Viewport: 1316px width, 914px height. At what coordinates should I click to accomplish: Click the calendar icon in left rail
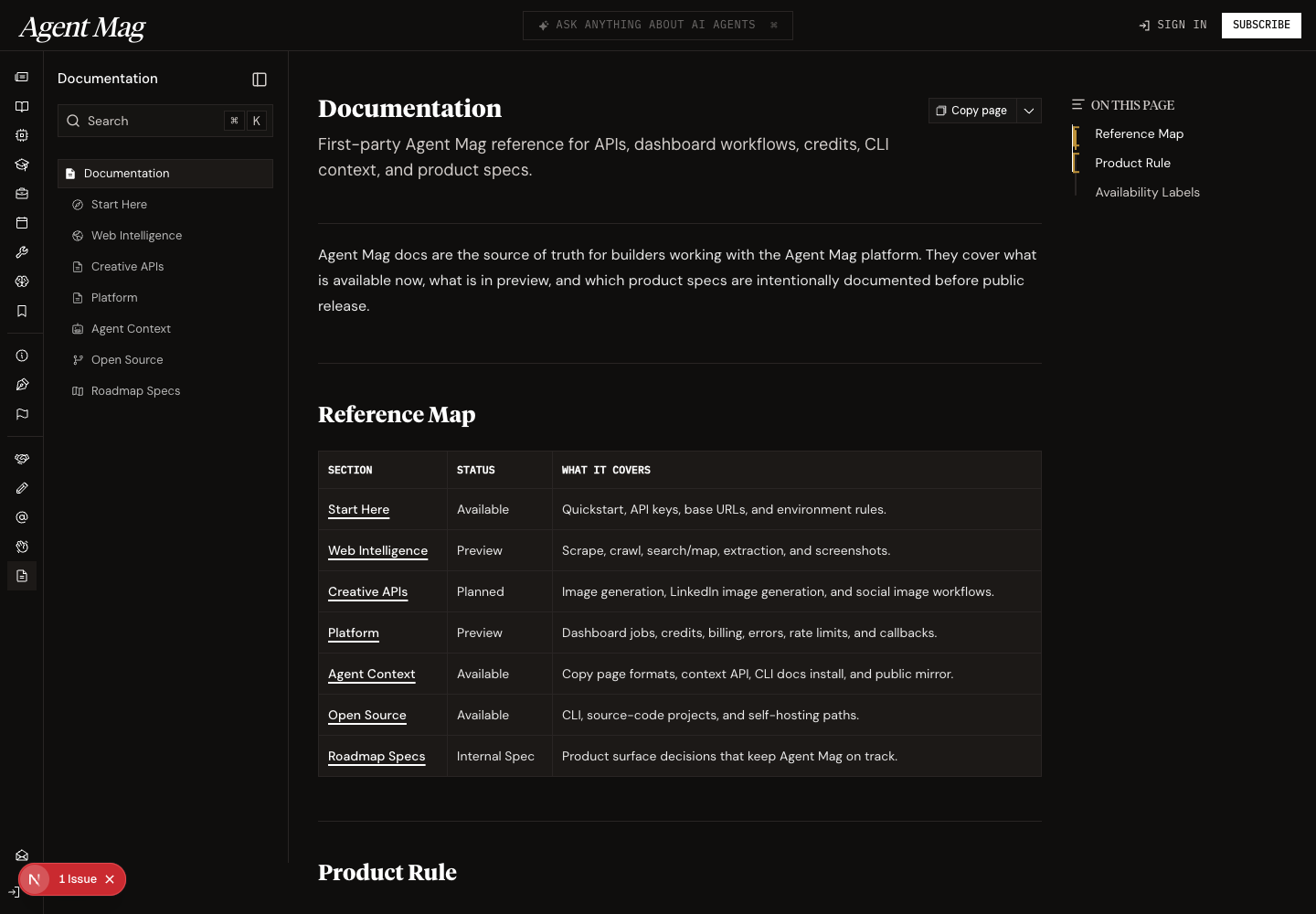pyautogui.click(x=22, y=223)
